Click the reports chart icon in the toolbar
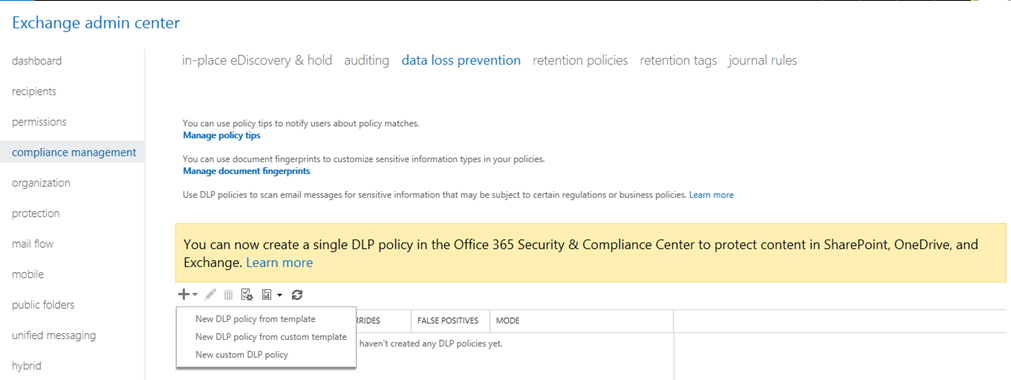This screenshot has width=1011, height=380. (x=266, y=295)
